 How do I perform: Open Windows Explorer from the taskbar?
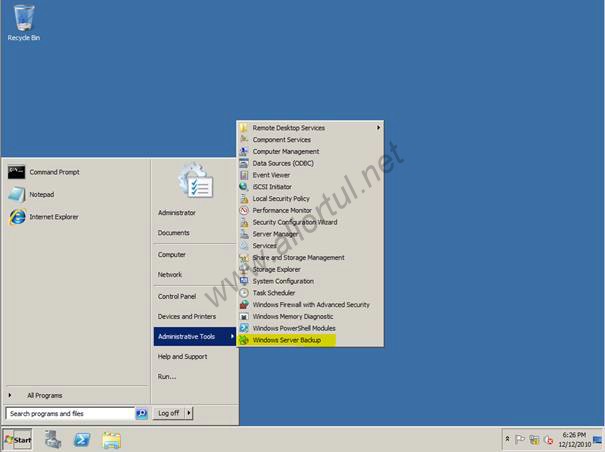112,440
